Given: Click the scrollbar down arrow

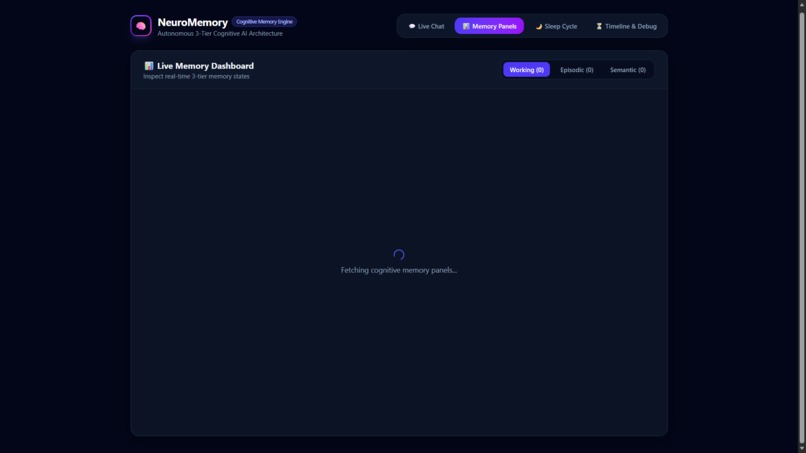Looking at the screenshot, I should click(801, 449).
